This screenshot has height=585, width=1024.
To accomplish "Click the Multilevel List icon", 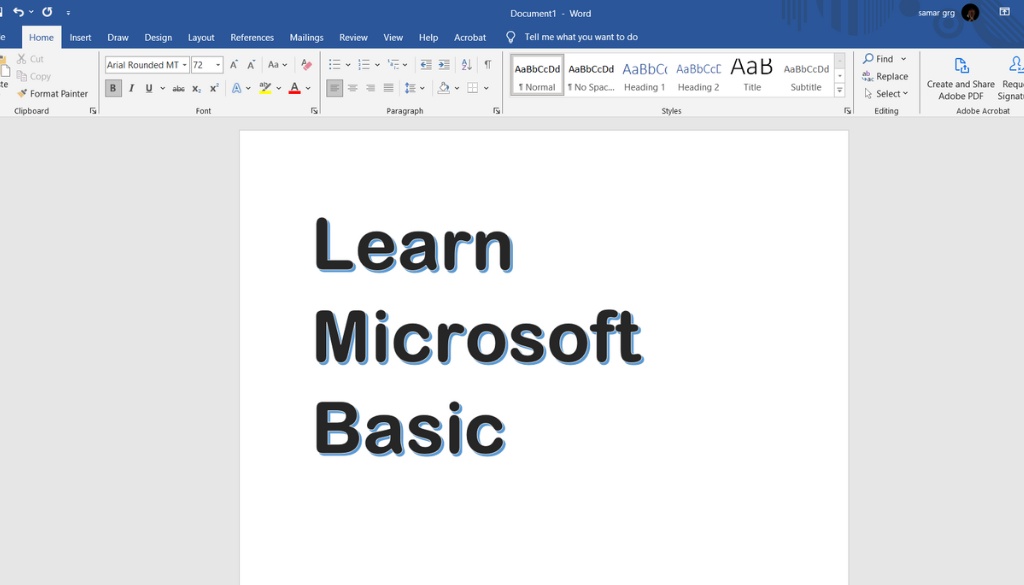I will pos(393,65).
